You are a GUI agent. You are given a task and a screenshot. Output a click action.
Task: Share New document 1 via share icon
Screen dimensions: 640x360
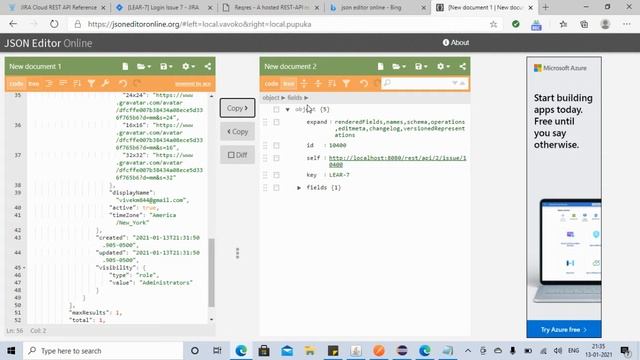(208, 67)
